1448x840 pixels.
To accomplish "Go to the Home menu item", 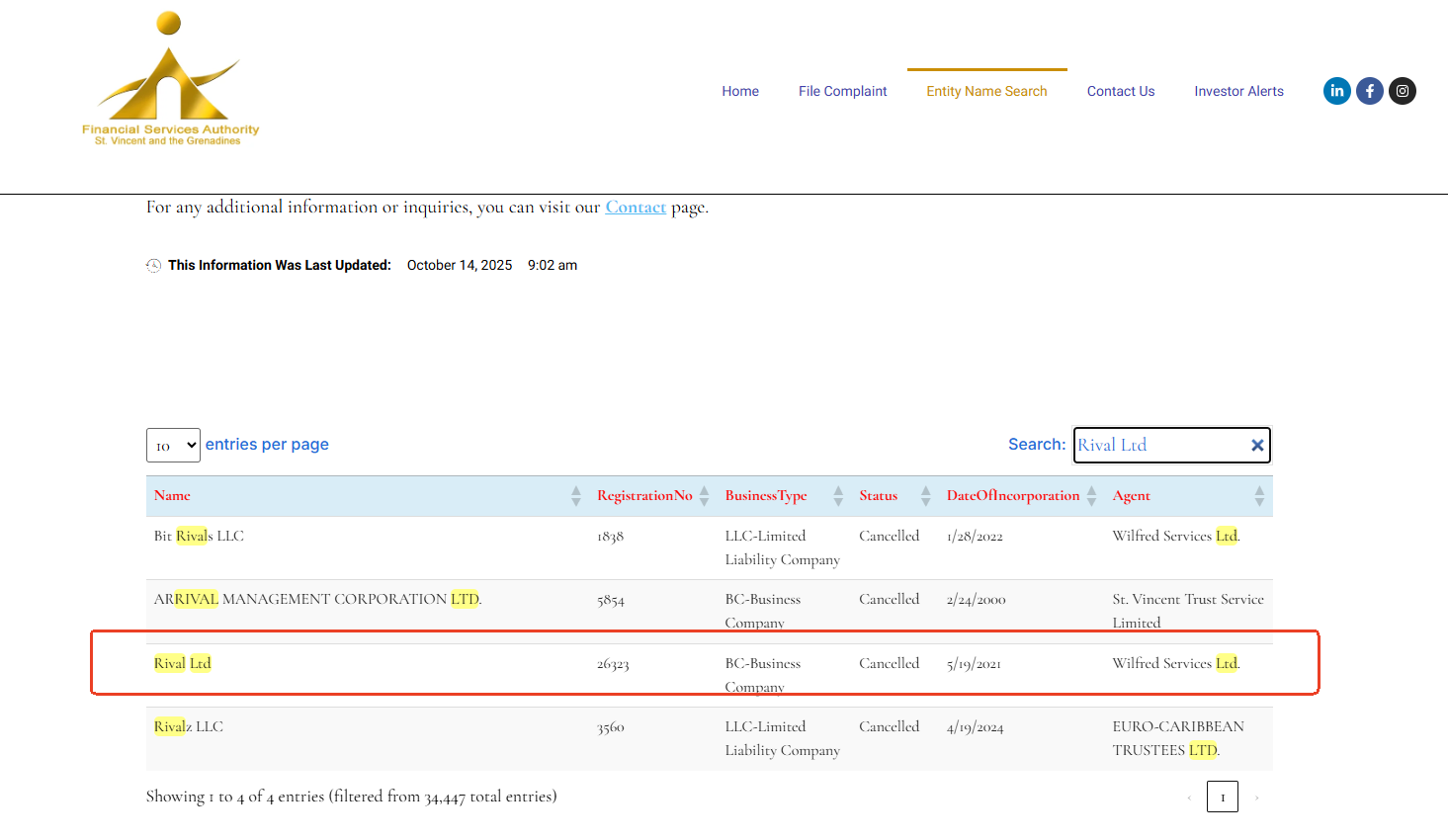I will [740, 91].
